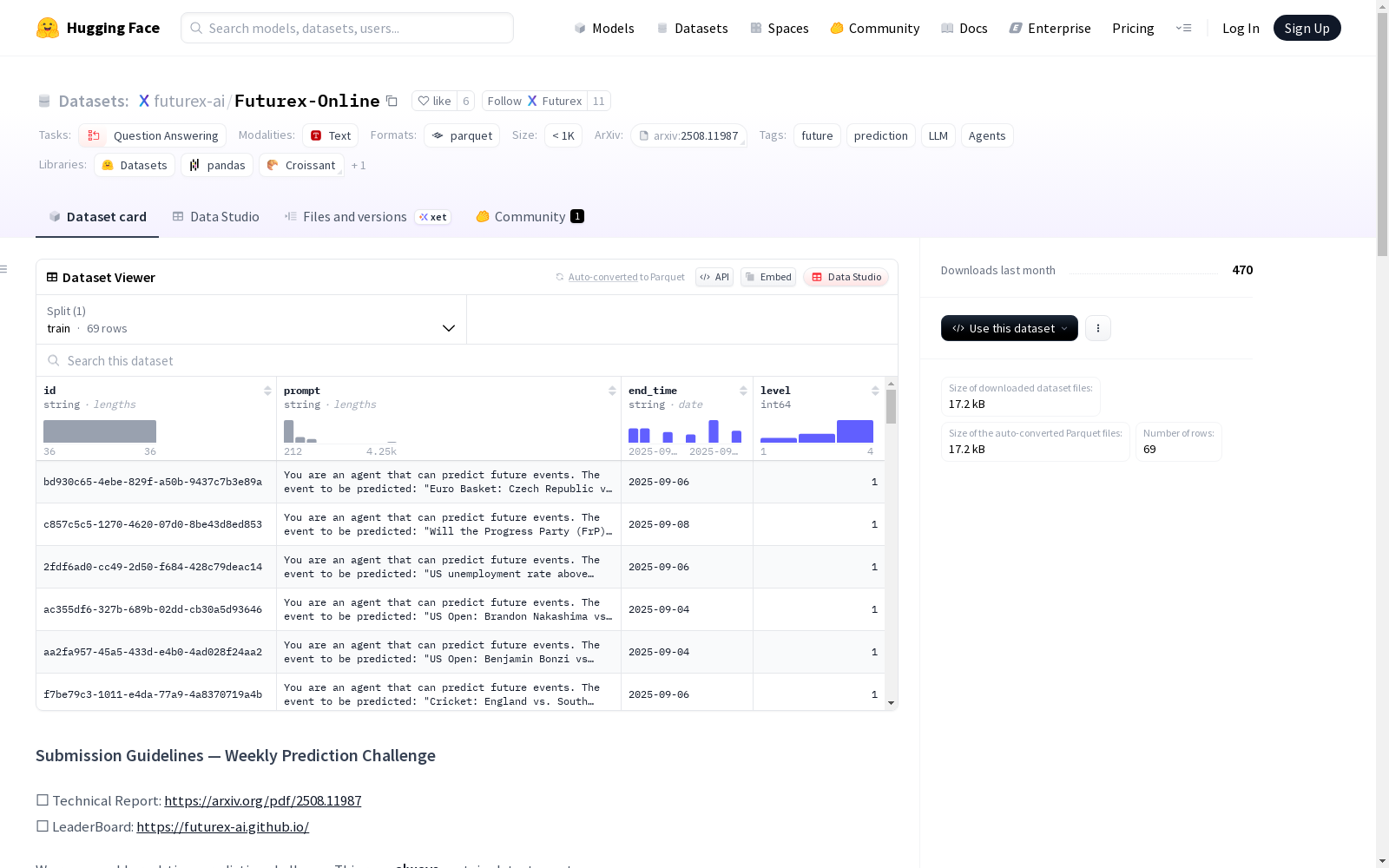Click the Sign Up button
The image size is (1389, 868).
click(x=1307, y=28)
